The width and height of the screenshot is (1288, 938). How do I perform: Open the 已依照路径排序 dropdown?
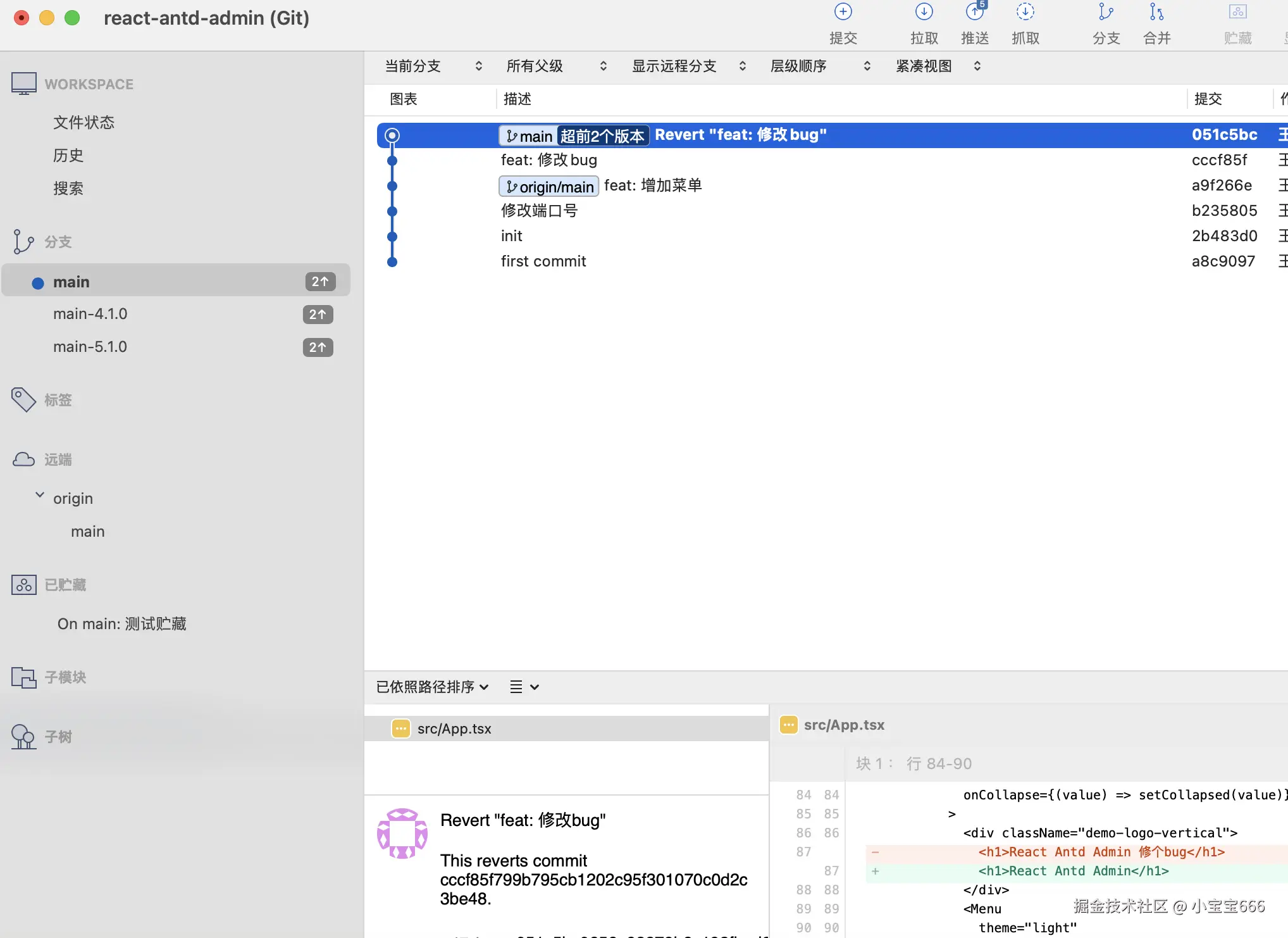click(x=432, y=687)
